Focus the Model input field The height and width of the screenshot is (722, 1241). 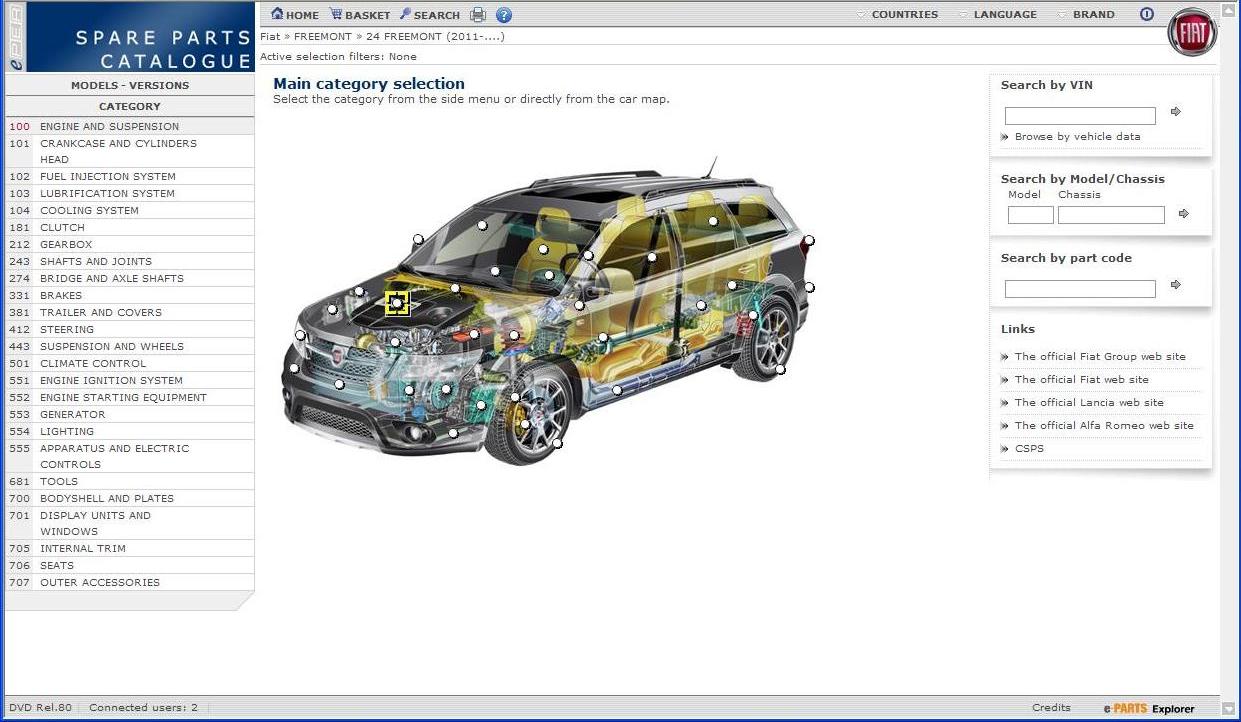point(1030,215)
